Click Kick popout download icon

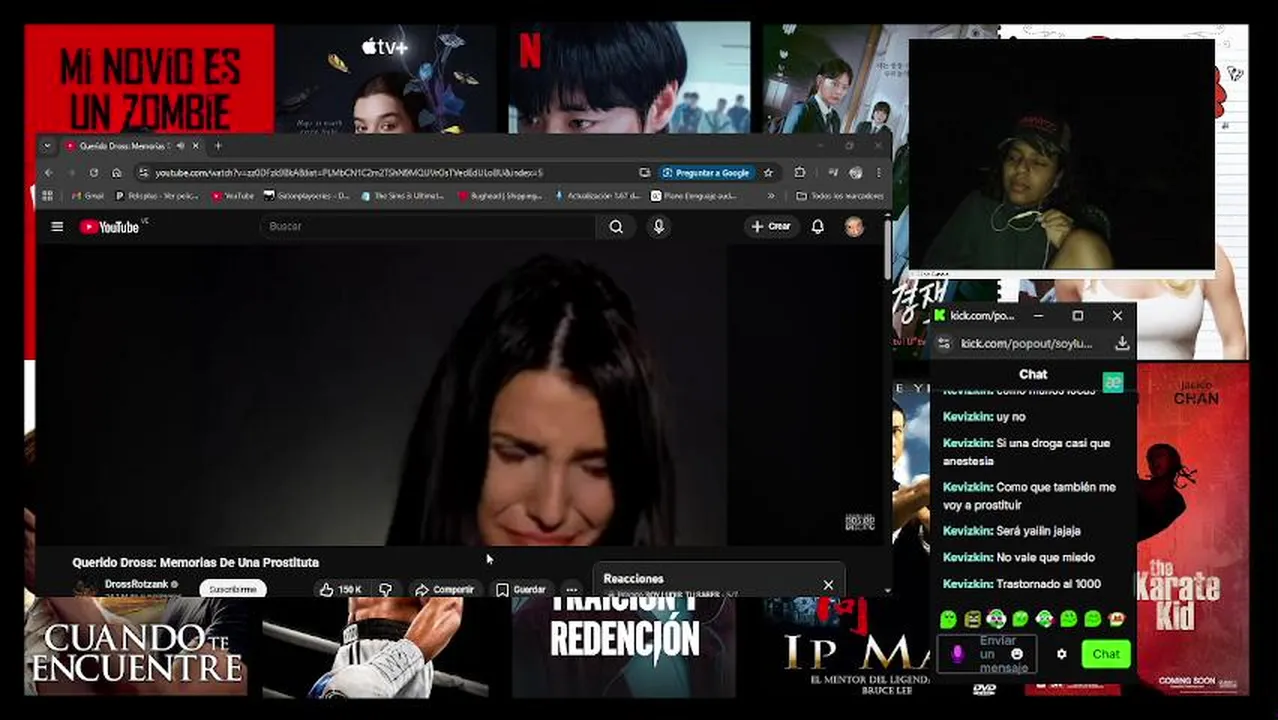pyautogui.click(x=1122, y=343)
